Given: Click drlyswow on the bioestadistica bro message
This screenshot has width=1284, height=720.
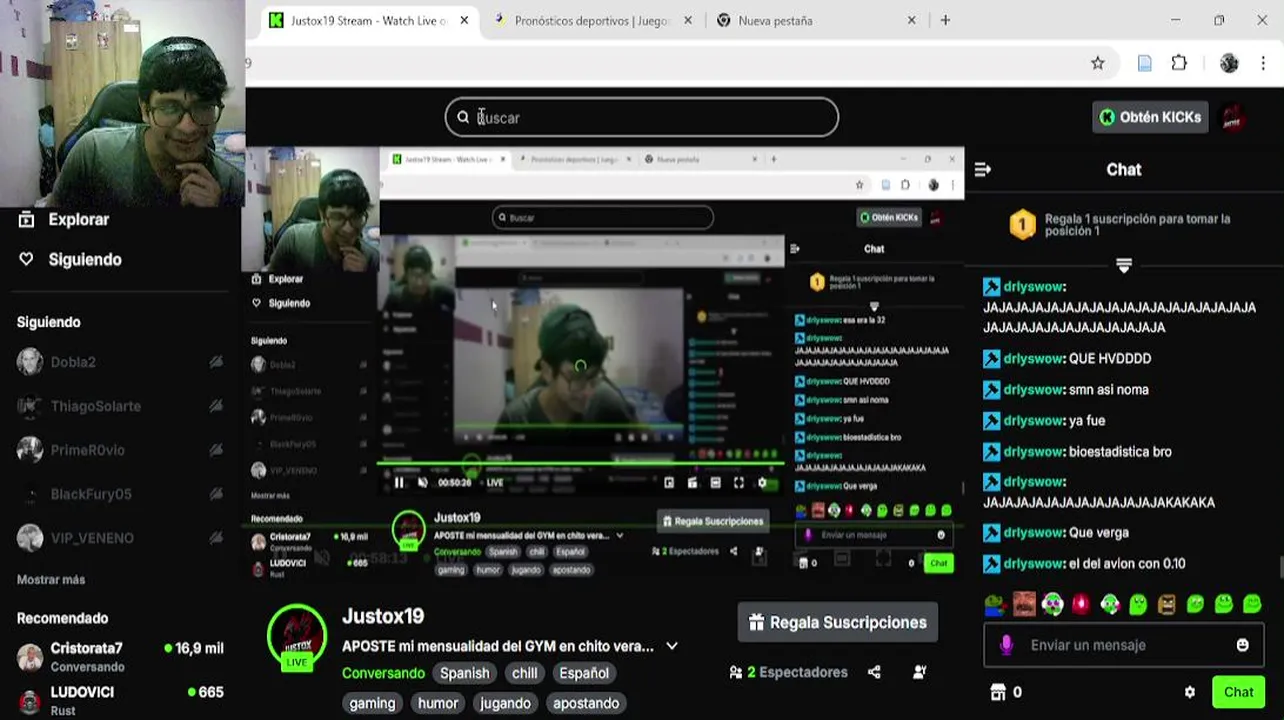Looking at the screenshot, I should [1033, 451].
